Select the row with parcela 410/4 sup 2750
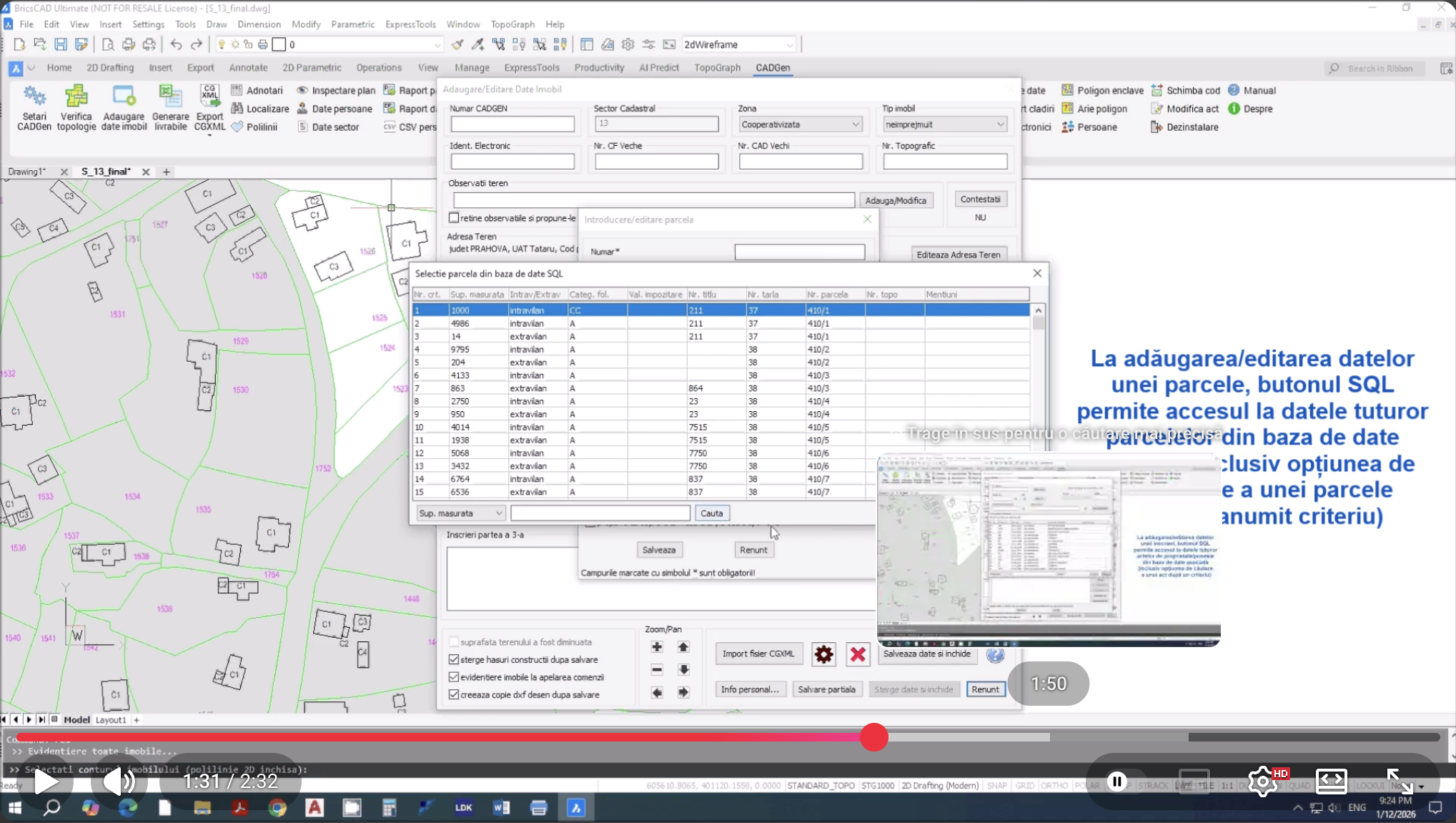 pyautogui.click(x=721, y=401)
